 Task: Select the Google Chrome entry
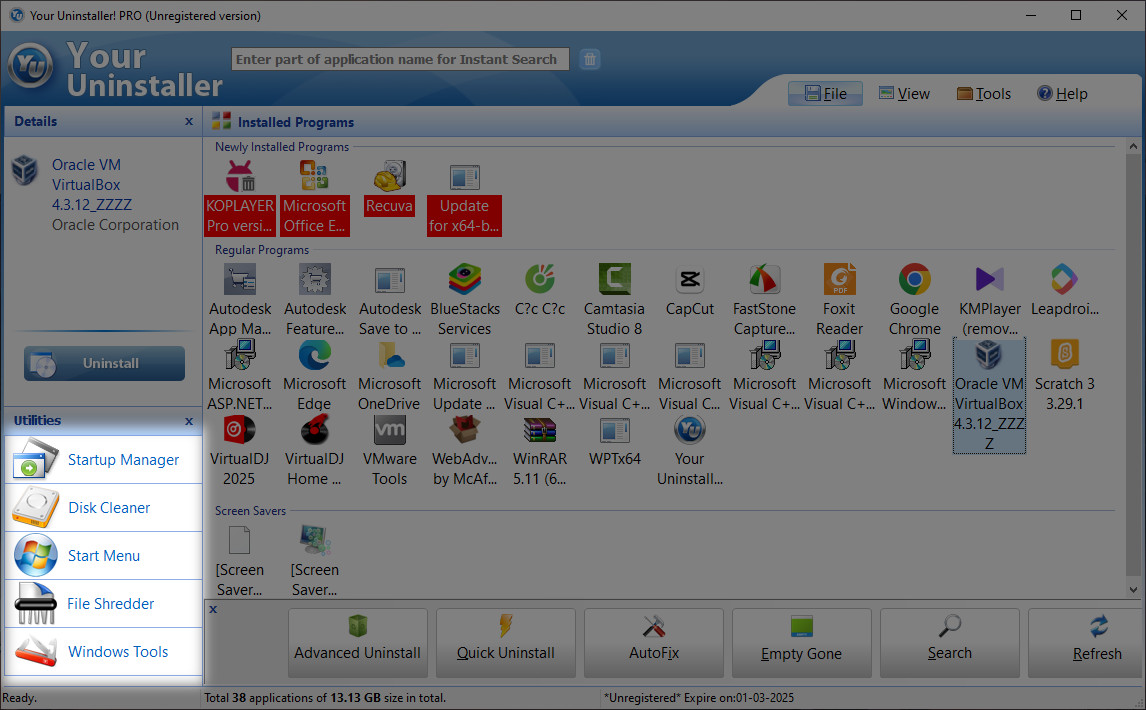tap(914, 290)
